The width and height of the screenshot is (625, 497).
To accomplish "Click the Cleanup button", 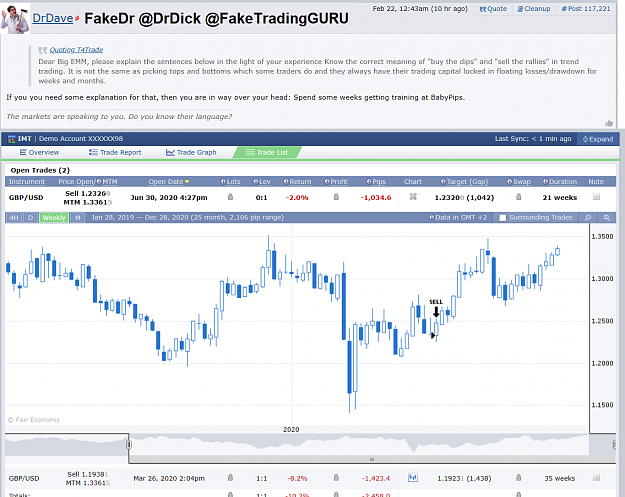I will point(534,9).
